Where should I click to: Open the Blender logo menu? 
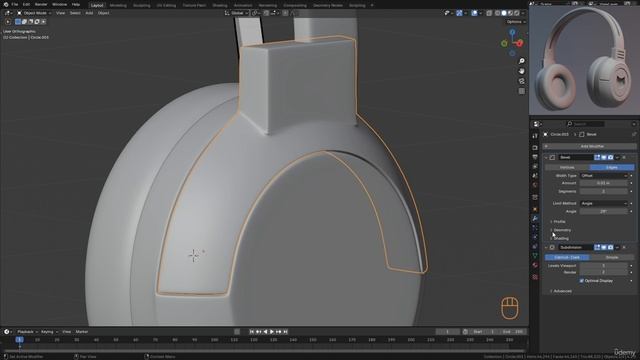point(6,4)
